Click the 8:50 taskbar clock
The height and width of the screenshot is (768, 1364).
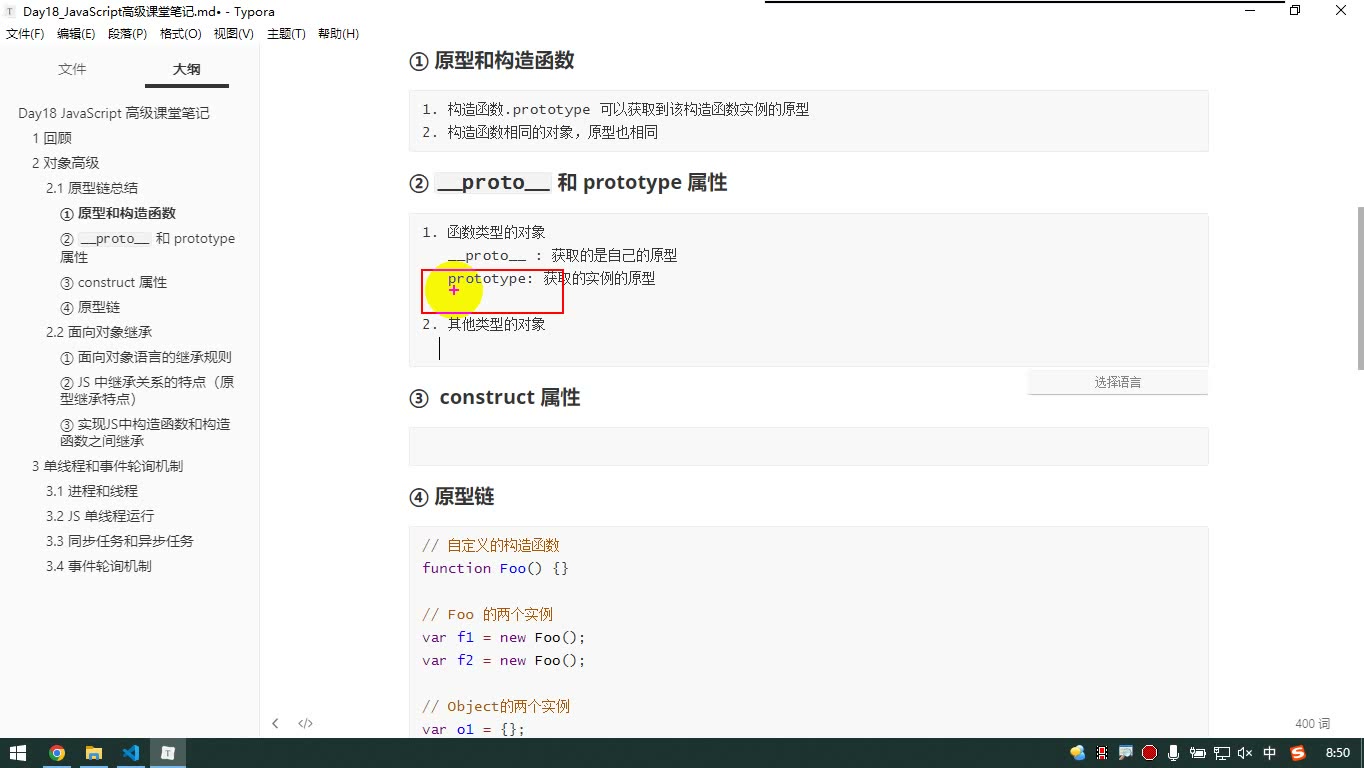[x=1337, y=753]
